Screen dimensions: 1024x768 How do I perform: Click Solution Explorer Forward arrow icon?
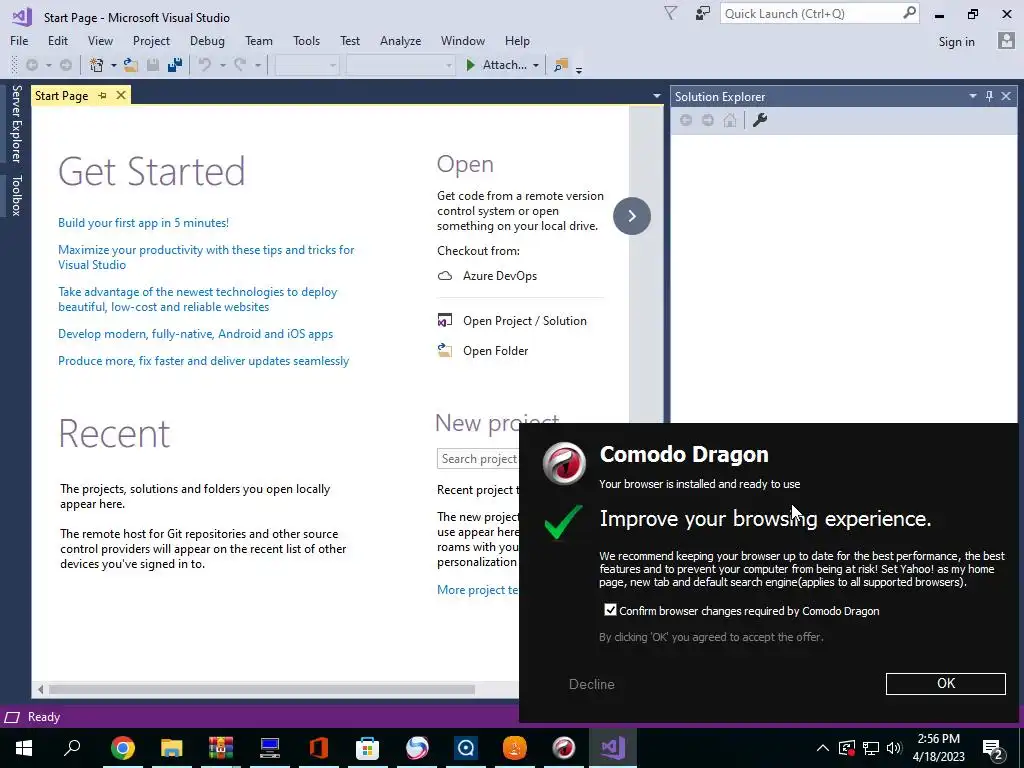pos(708,120)
